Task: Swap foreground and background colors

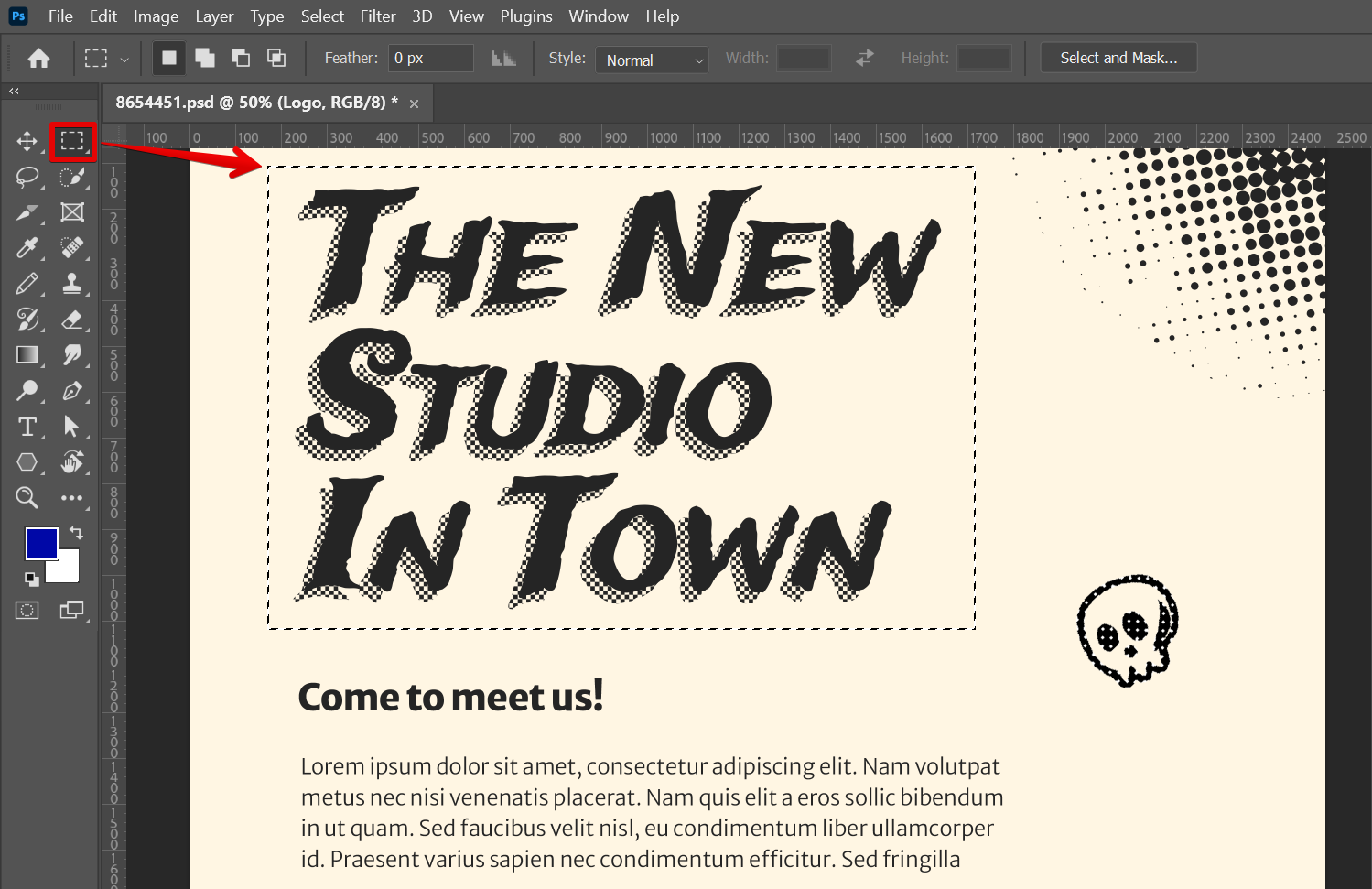Action: [76, 533]
